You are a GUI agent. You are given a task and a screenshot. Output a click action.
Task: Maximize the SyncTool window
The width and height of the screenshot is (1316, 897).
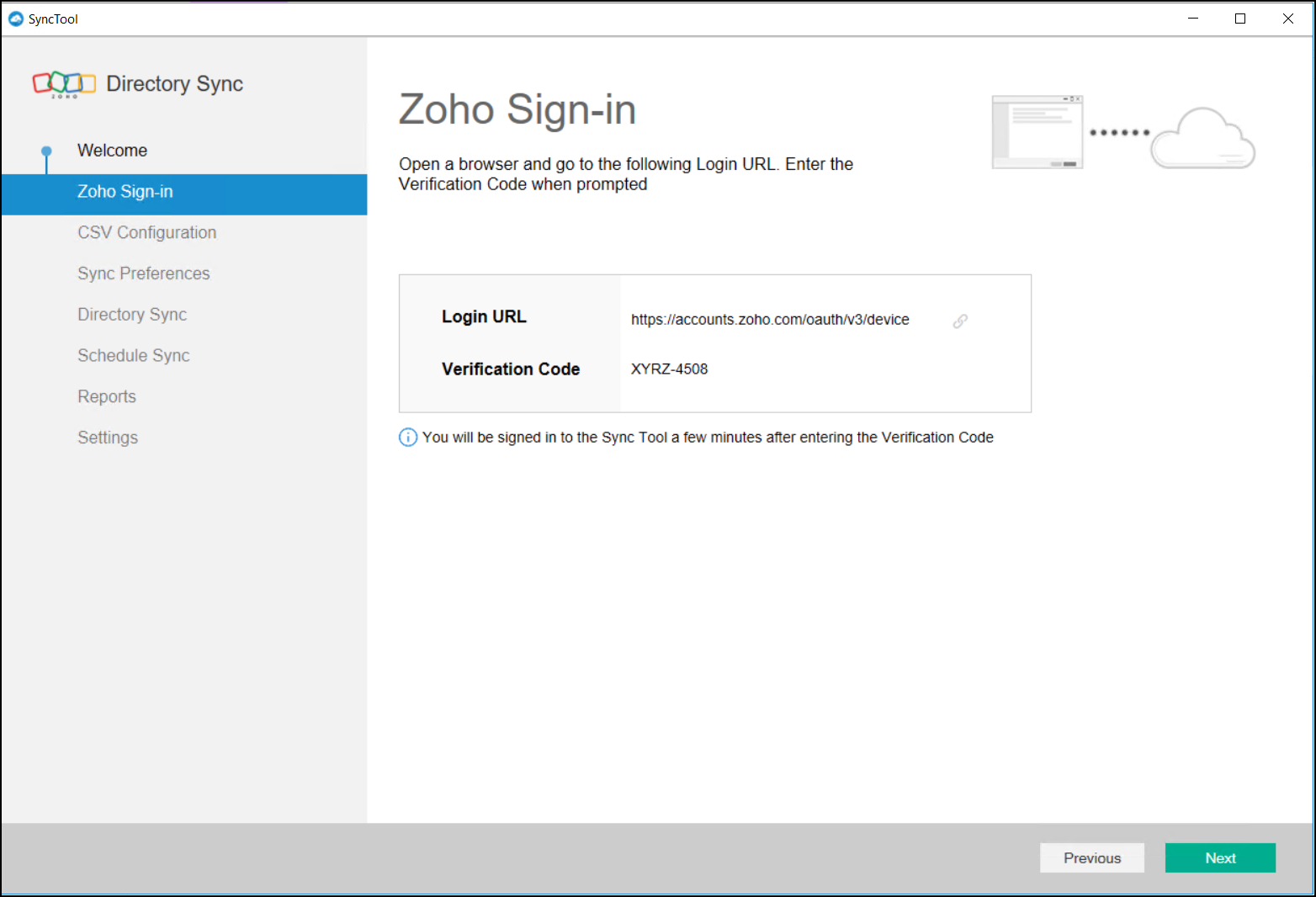pos(1240,19)
